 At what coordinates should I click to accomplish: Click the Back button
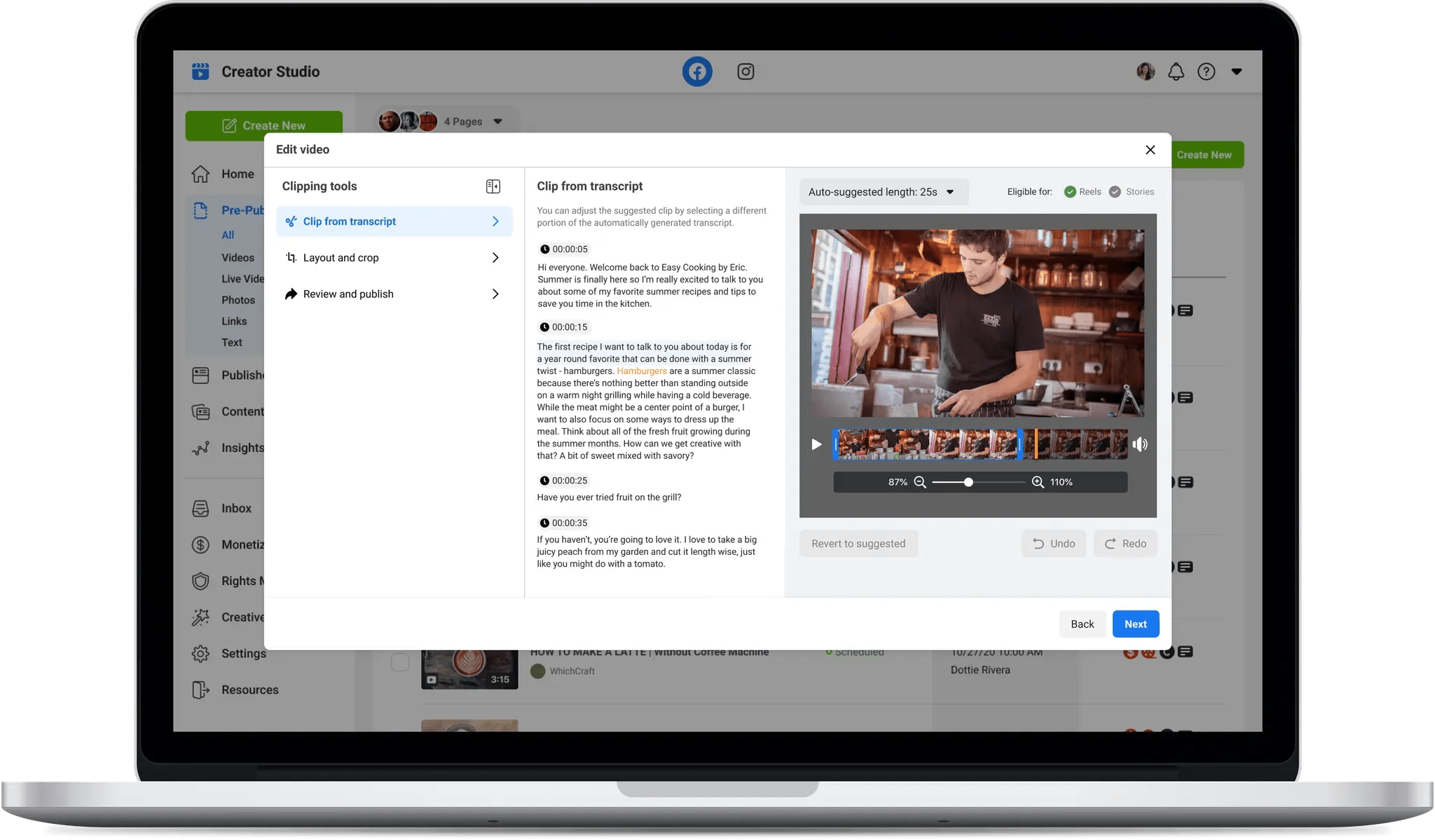pos(1082,624)
